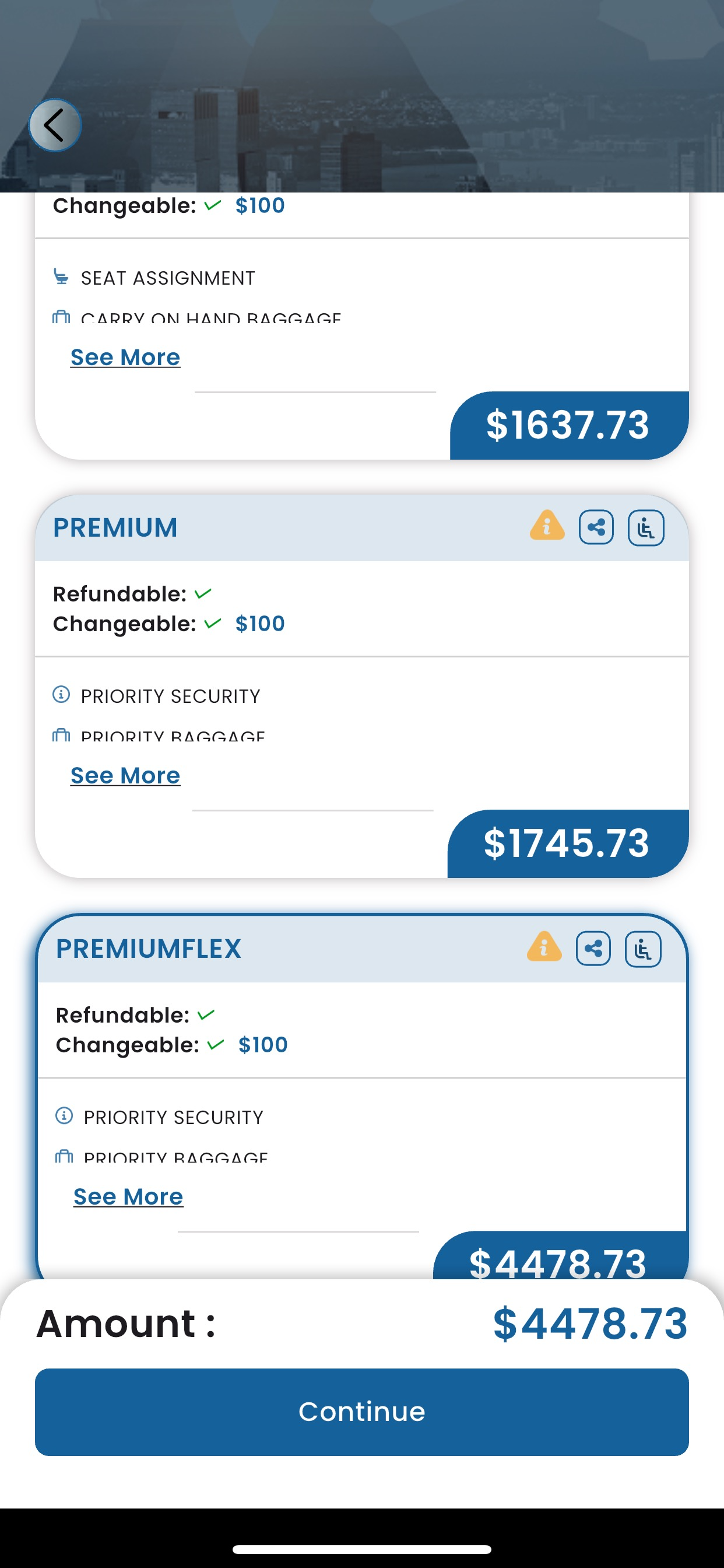The height and width of the screenshot is (1568, 724).
Task: Expand See More under Seat Assignment
Action: pyautogui.click(x=125, y=358)
